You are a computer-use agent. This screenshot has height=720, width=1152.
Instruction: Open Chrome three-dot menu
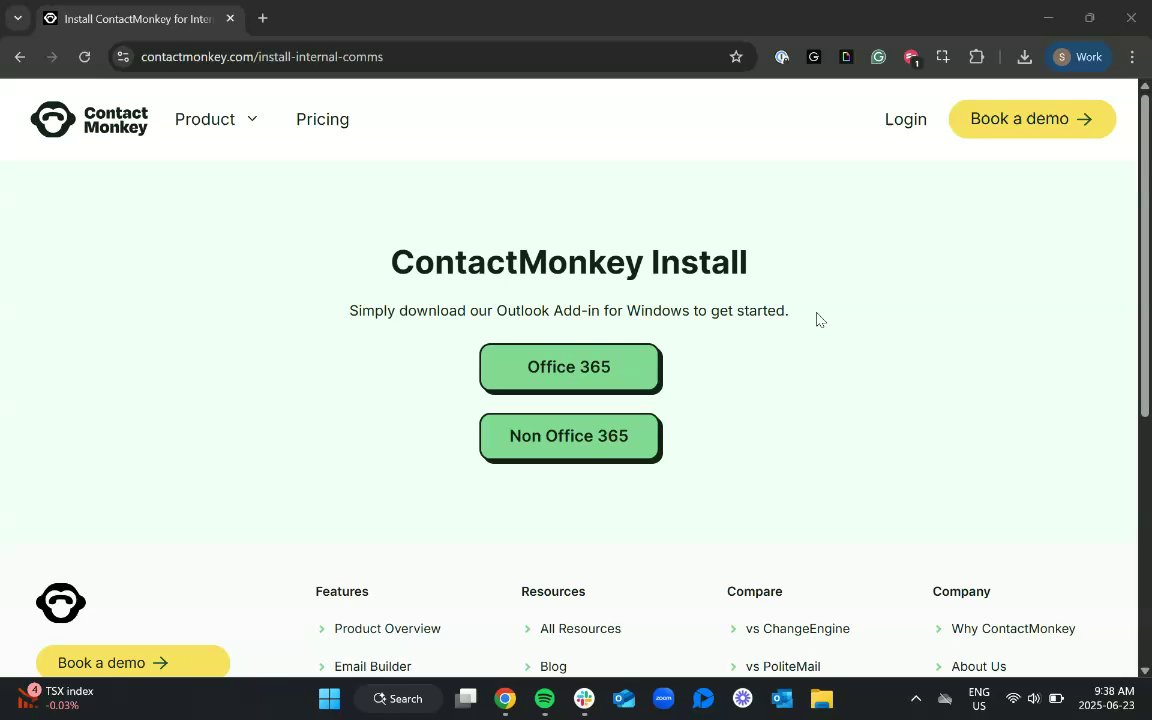tap(1131, 57)
